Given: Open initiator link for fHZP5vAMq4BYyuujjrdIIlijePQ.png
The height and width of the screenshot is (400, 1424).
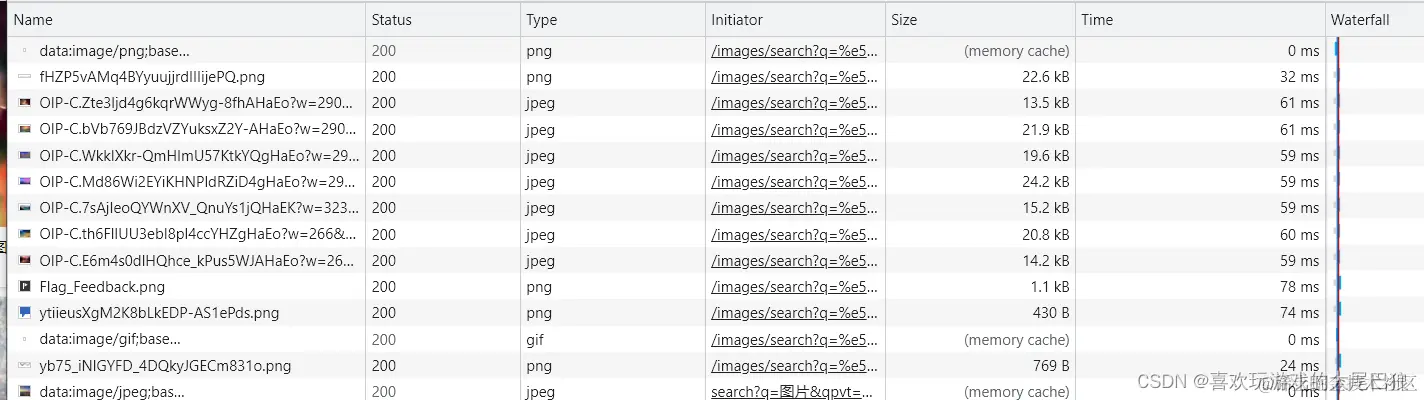Looking at the screenshot, I should coord(795,77).
